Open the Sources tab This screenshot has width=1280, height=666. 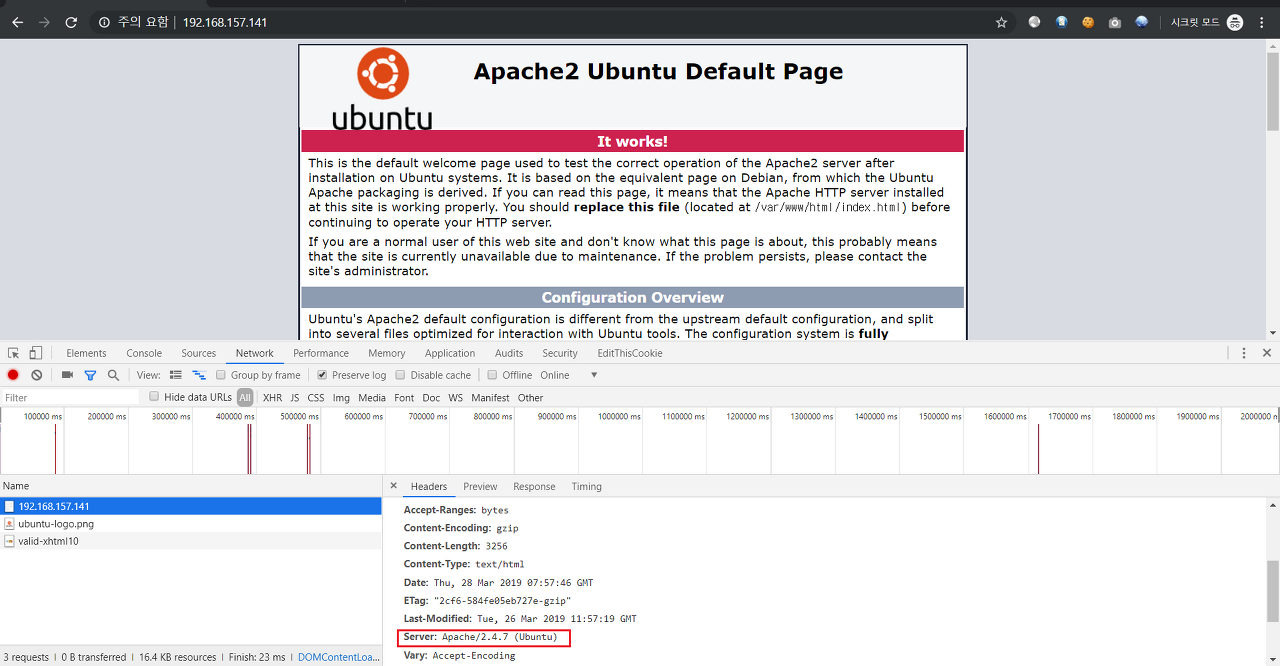click(x=198, y=353)
